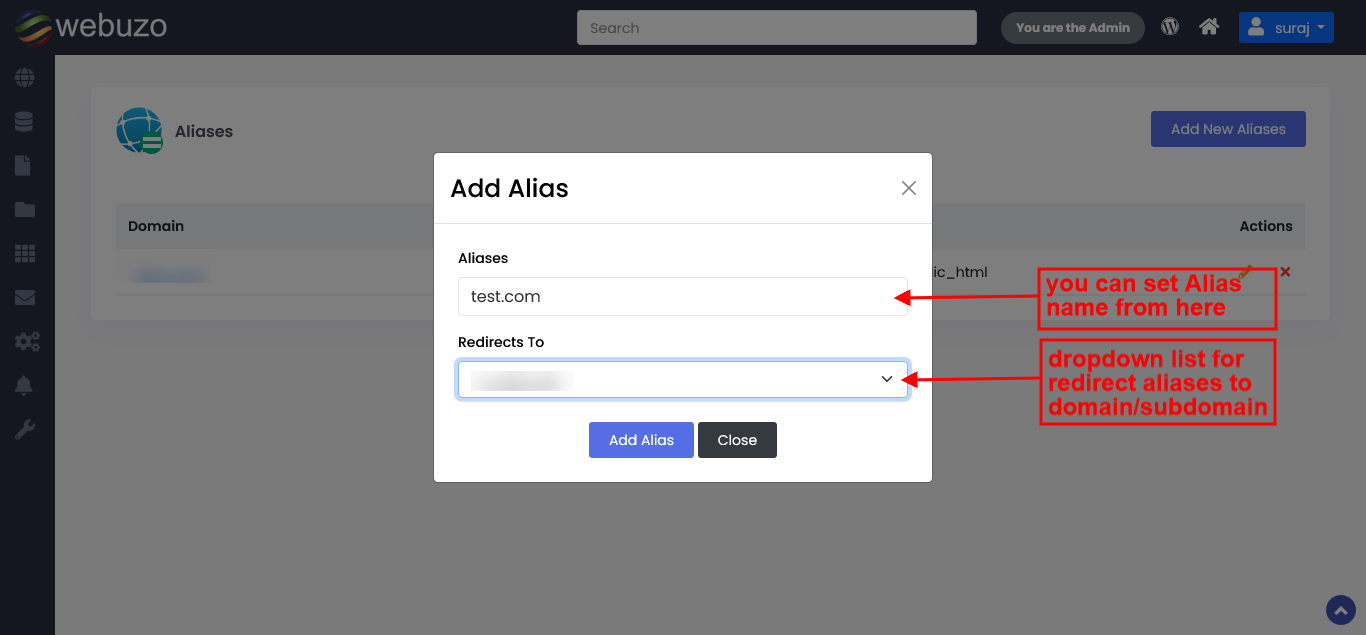The image size is (1366, 635).
Task: Open the Redirects To dropdown list
Action: tap(683, 379)
